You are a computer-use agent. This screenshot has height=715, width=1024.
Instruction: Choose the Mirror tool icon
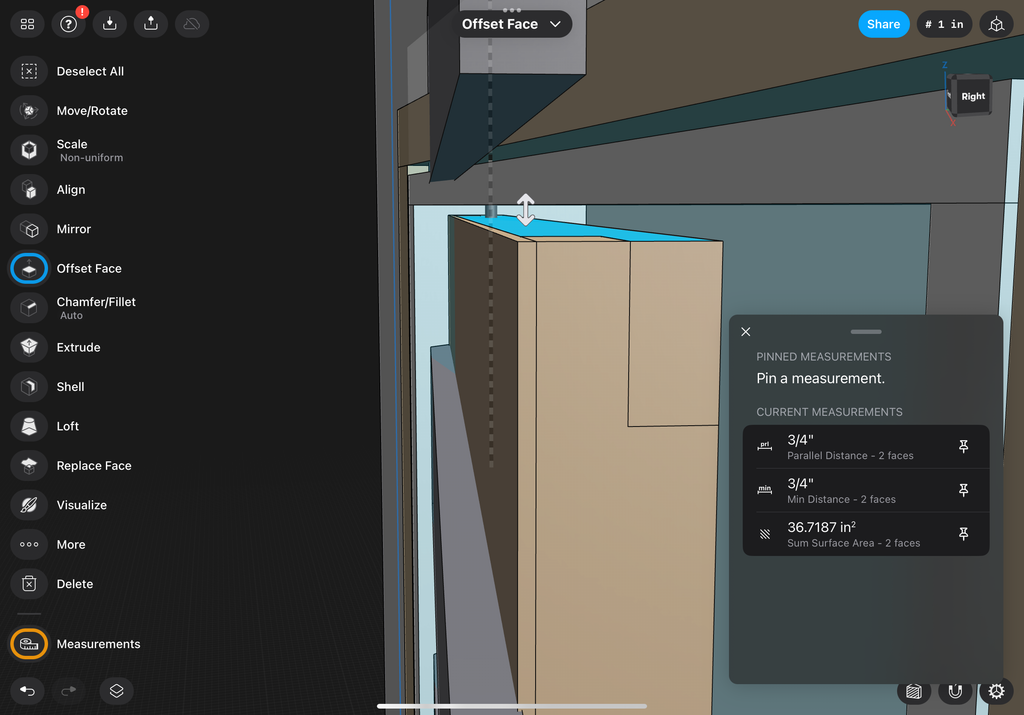point(30,229)
